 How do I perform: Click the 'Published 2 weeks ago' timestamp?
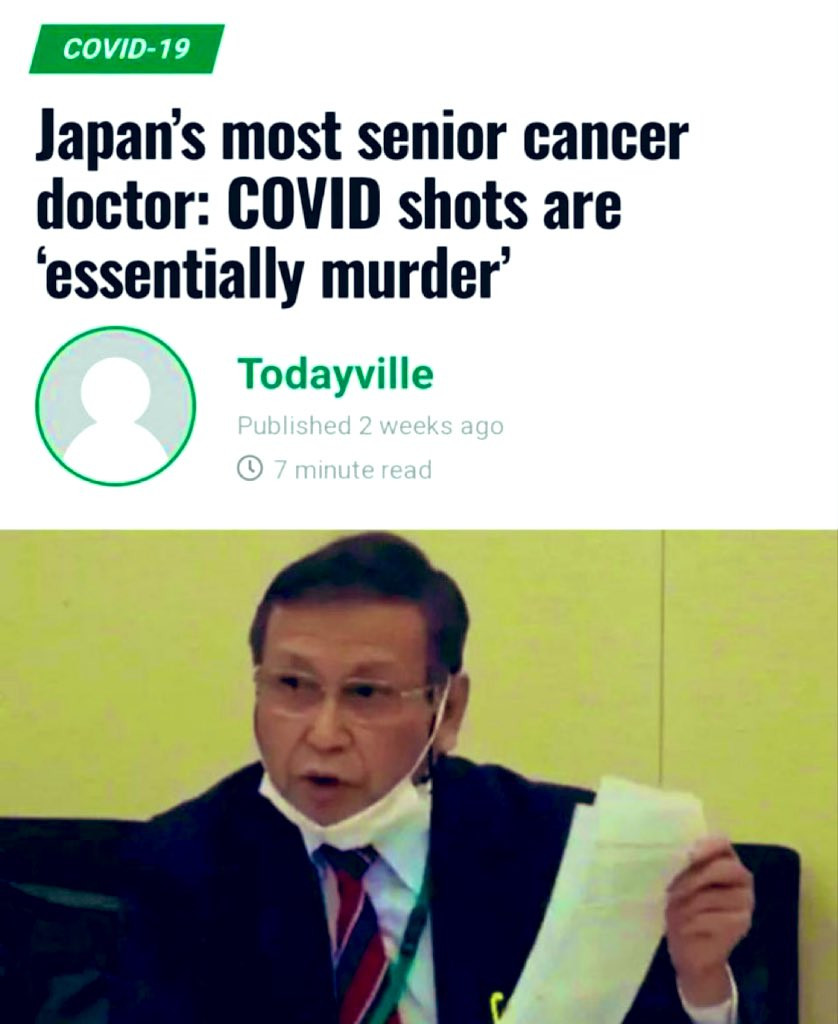click(x=370, y=426)
